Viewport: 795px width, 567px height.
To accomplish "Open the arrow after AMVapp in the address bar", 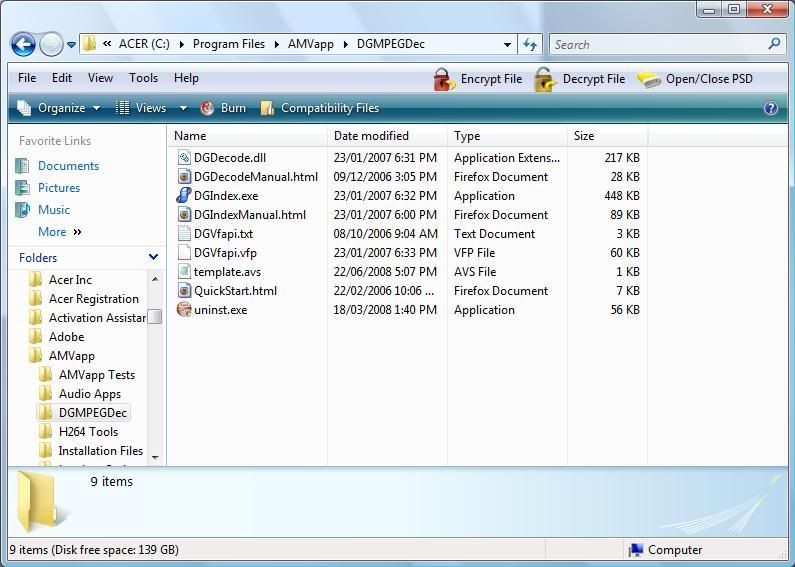I will (x=345, y=45).
